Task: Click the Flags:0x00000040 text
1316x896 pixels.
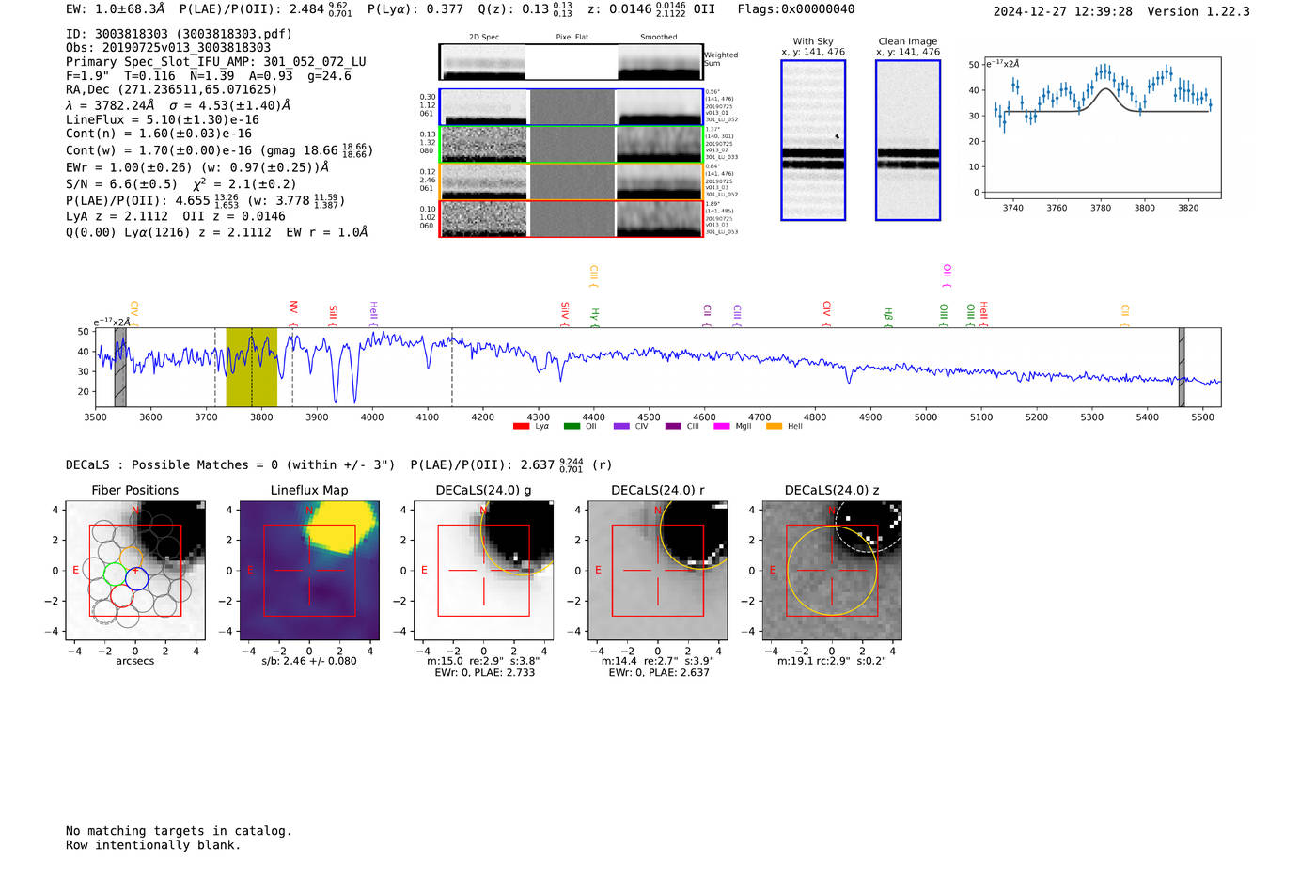Action: (x=796, y=9)
